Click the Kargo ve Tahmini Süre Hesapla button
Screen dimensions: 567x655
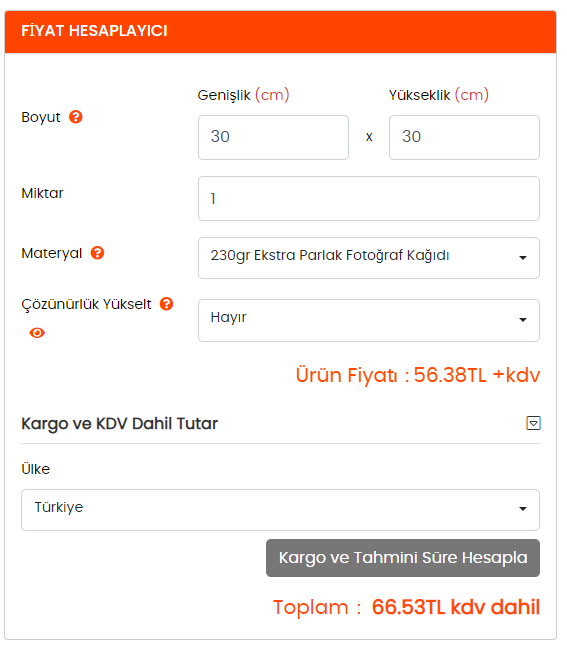point(403,558)
